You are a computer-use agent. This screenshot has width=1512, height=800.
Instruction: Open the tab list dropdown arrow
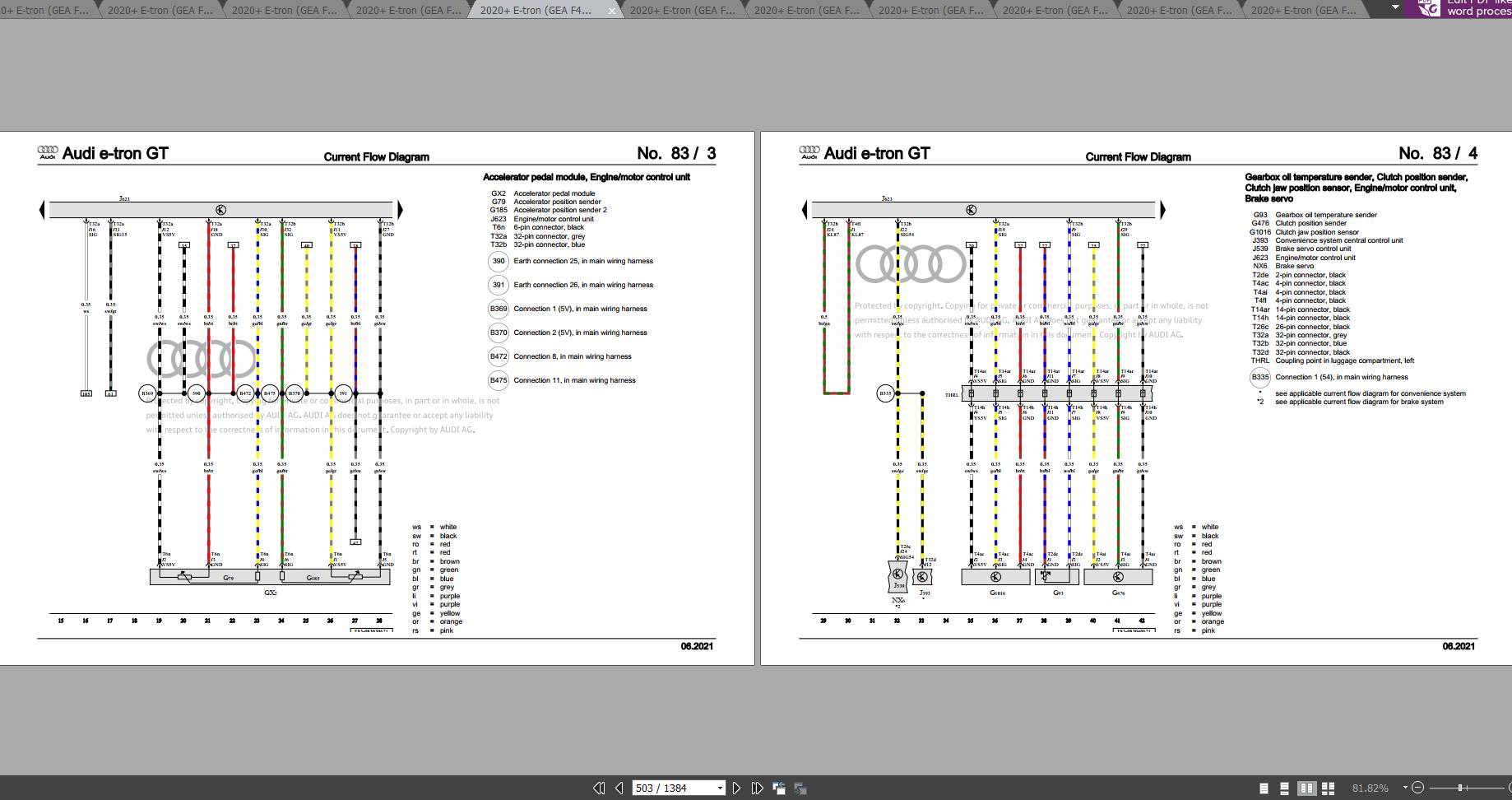pos(1395,7)
